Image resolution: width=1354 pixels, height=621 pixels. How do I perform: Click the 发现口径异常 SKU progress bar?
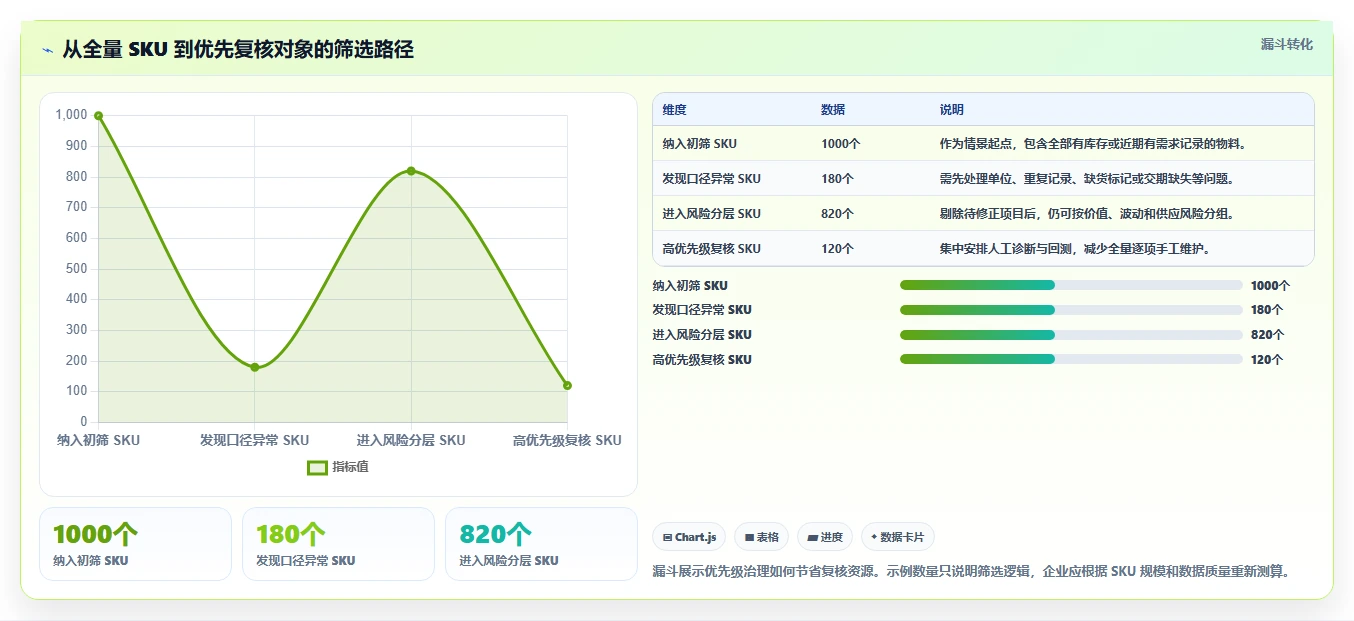pos(1071,310)
